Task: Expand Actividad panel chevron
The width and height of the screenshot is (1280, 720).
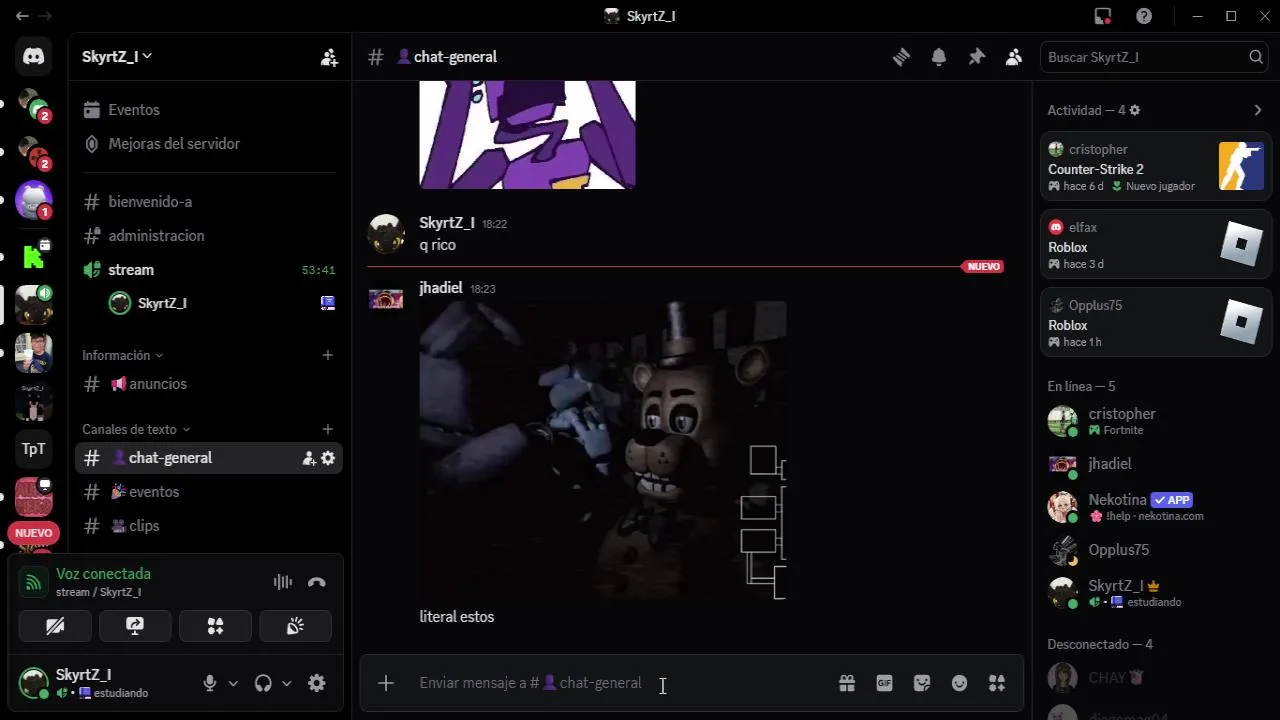Action: (x=1257, y=110)
